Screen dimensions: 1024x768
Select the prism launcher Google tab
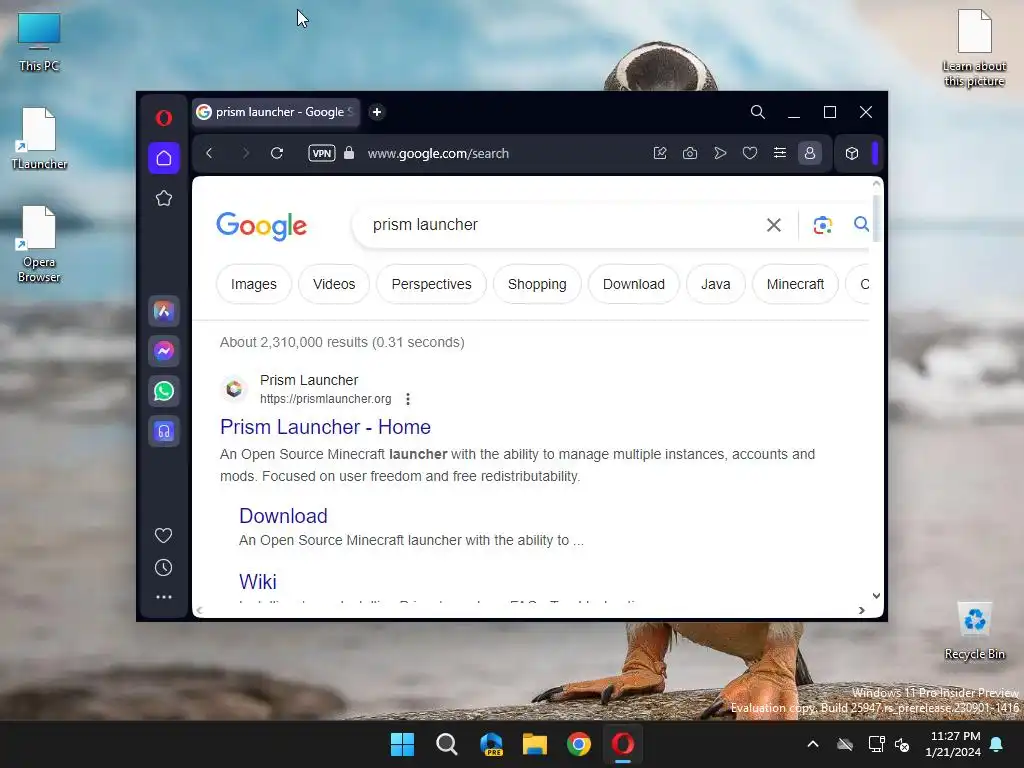(276, 112)
